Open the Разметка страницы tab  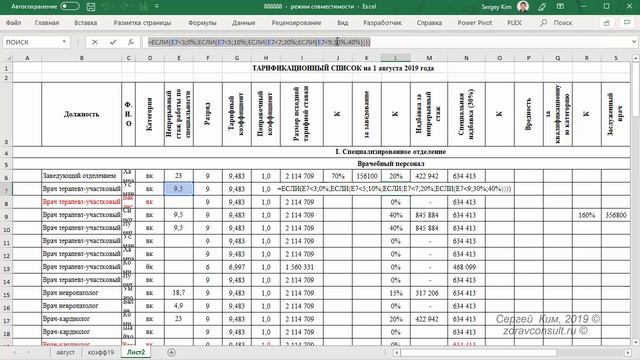(142, 23)
